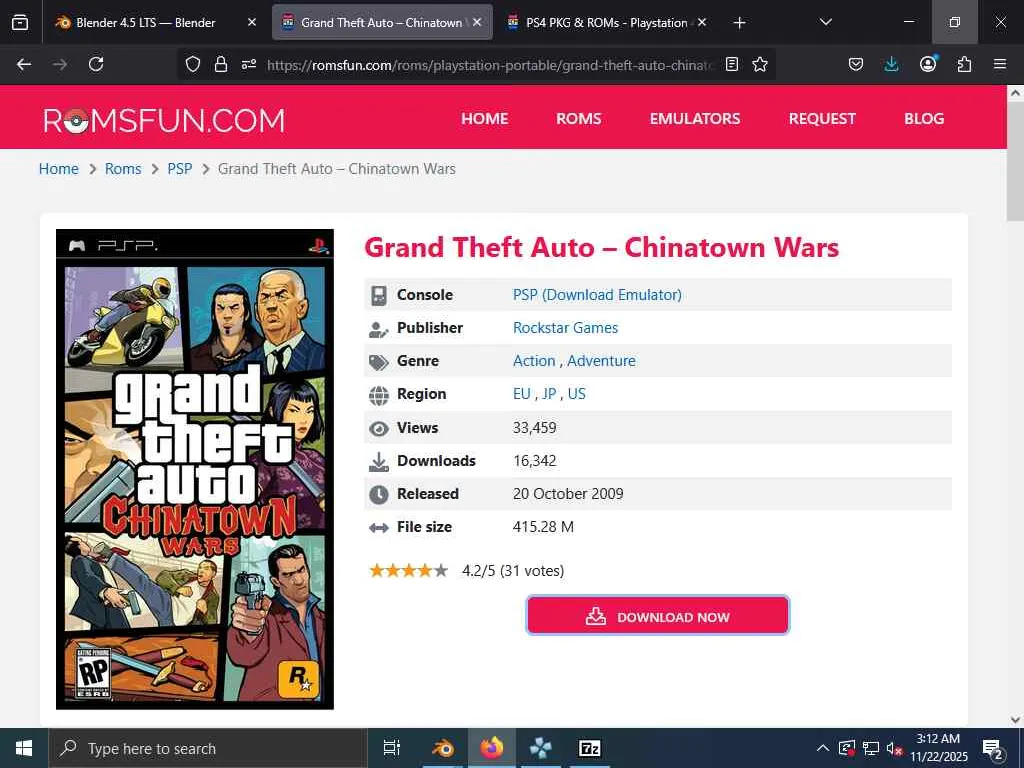Bookmark this page with the star icon
This screenshot has width=1024, height=768.
[x=760, y=64]
